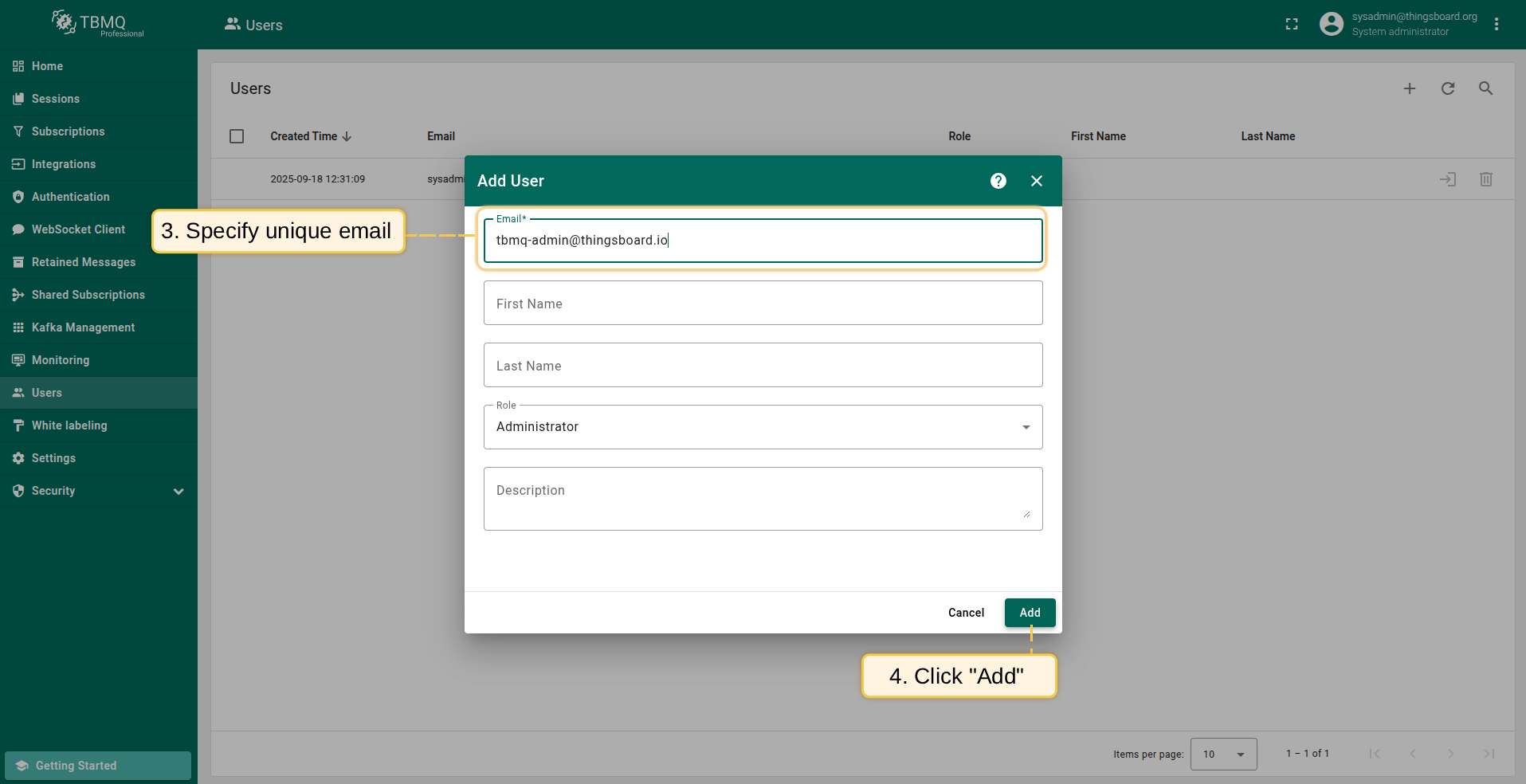Click the delete trash icon for sysadmin row
The height and width of the screenshot is (784, 1526).
1485,179
